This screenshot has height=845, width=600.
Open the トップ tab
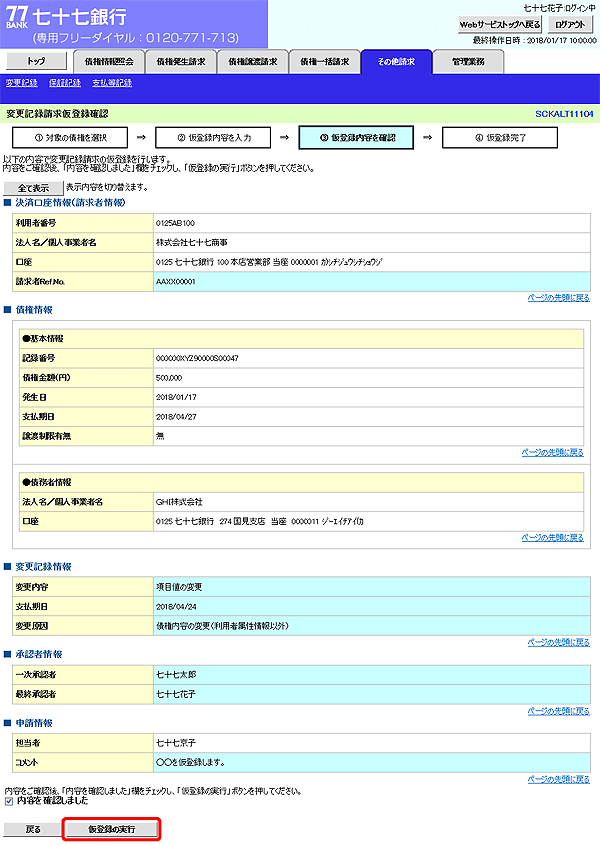point(36,61)
